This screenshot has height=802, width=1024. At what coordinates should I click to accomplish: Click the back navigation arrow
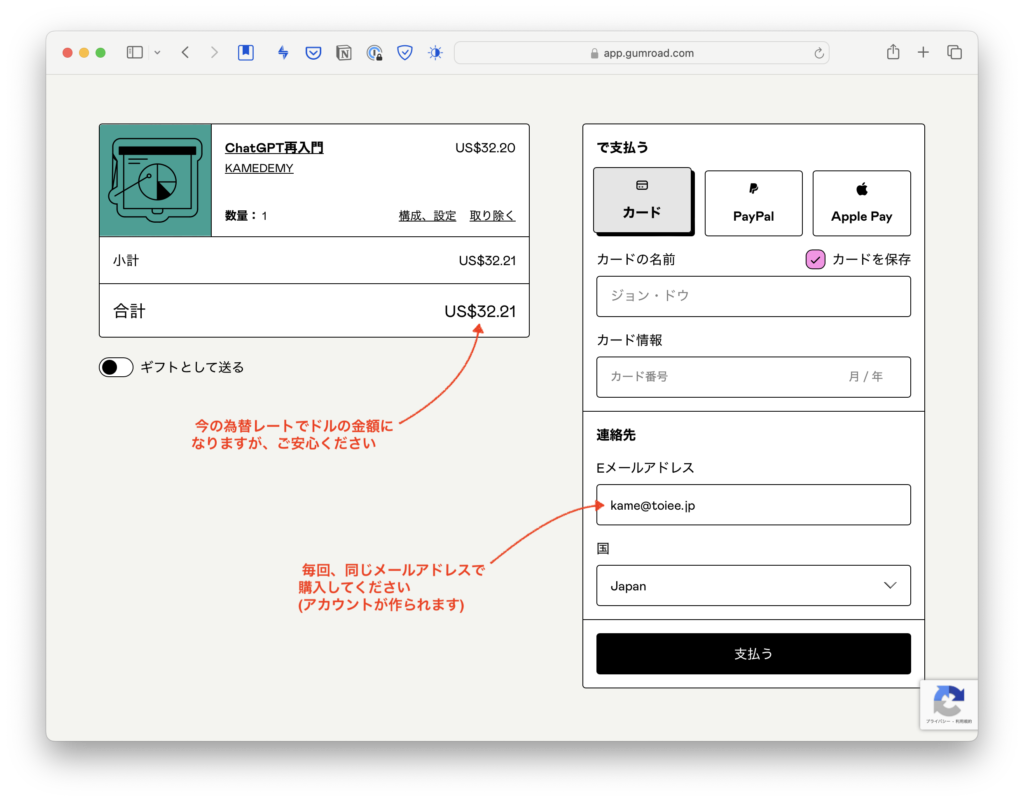[185, 53]
